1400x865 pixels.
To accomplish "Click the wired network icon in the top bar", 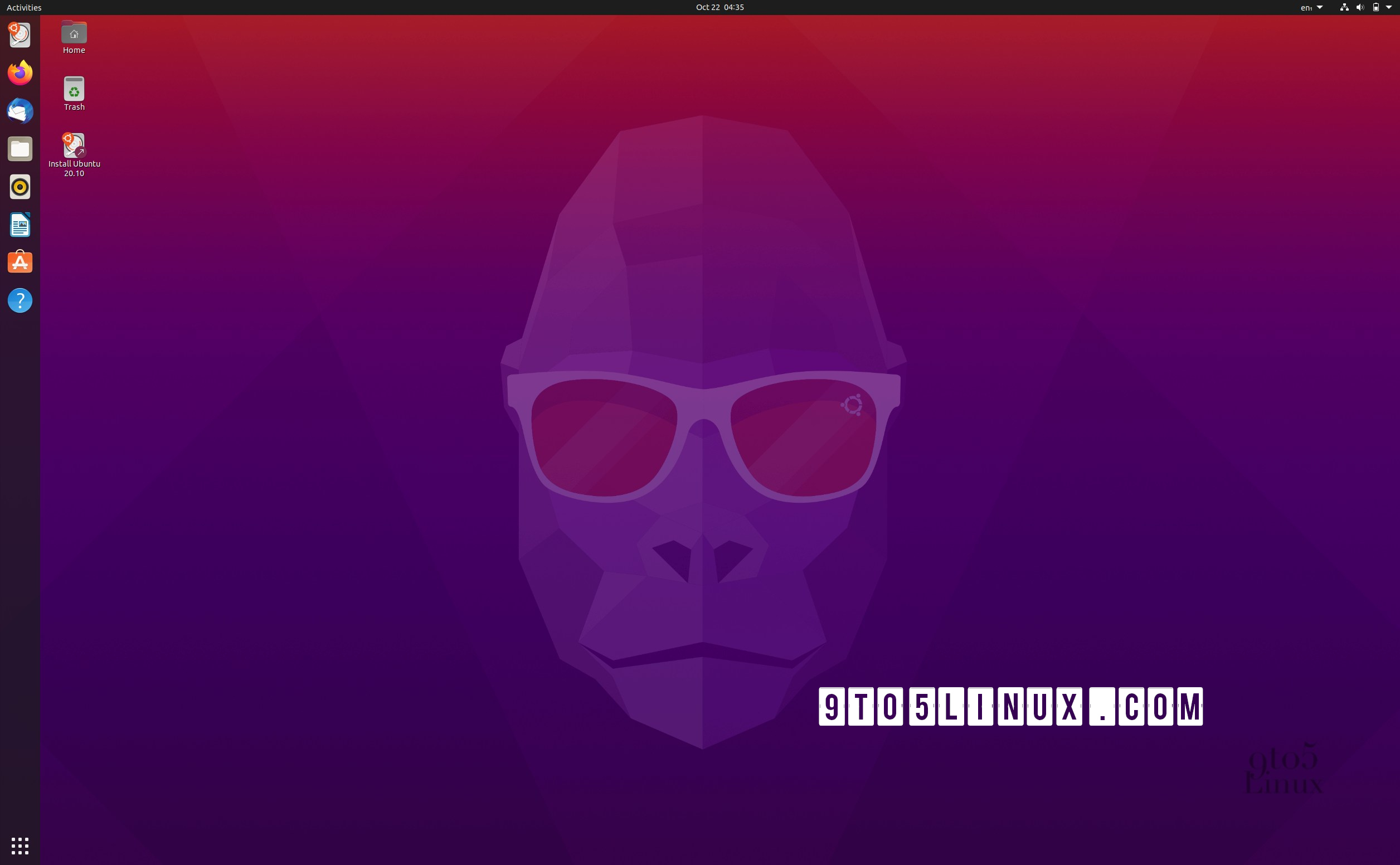I will (1344, 7).
